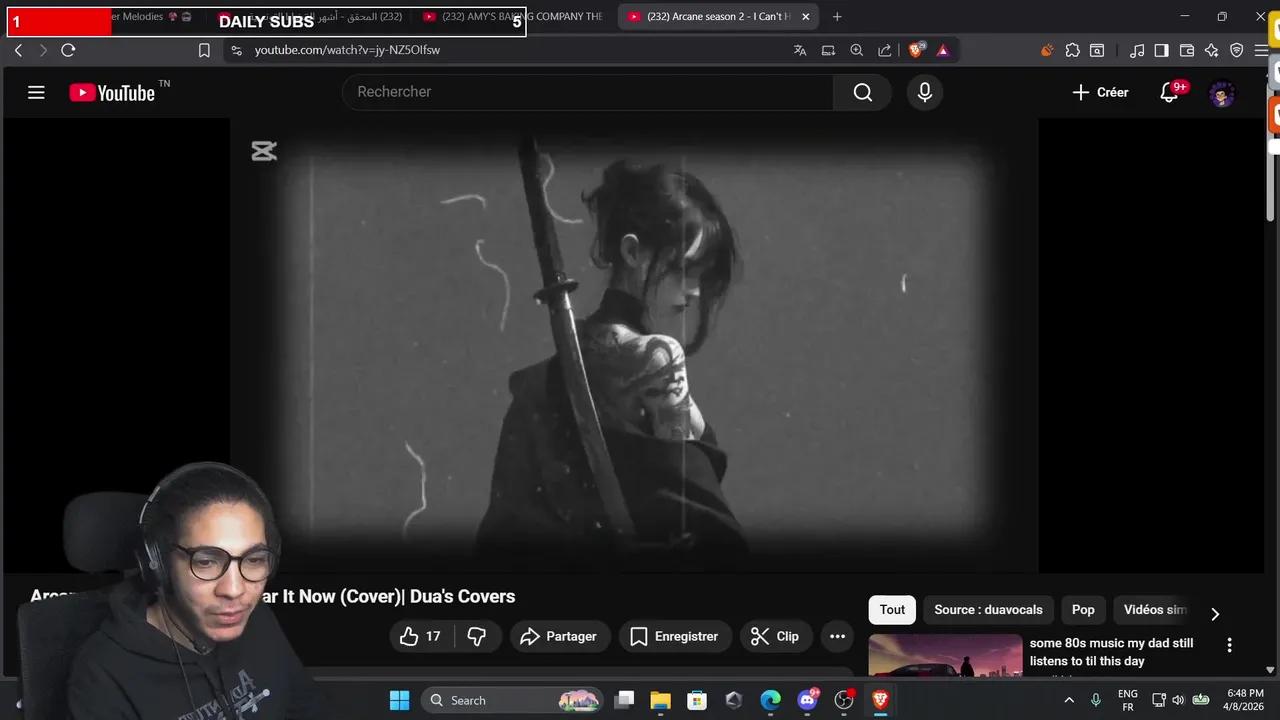Open Brave Shields lion icon
The image size is (1280, 720).
tap(916, 50)
